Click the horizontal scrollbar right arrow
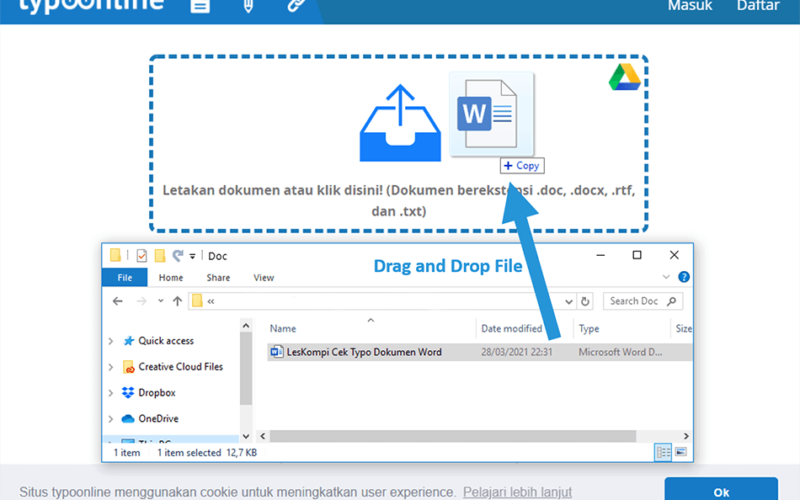The width and height of the screenshot is (800, 500). [x=686, y=436]
